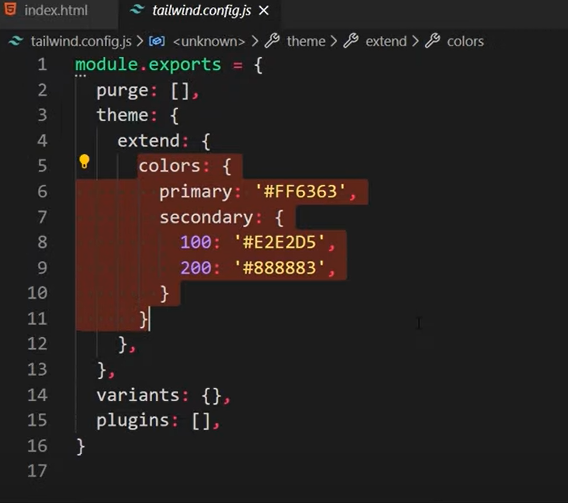The height and width of the screenshot is (503, 568).
Task: Open the colors breadcrumb segment
Action: click(x=465, y=41)
